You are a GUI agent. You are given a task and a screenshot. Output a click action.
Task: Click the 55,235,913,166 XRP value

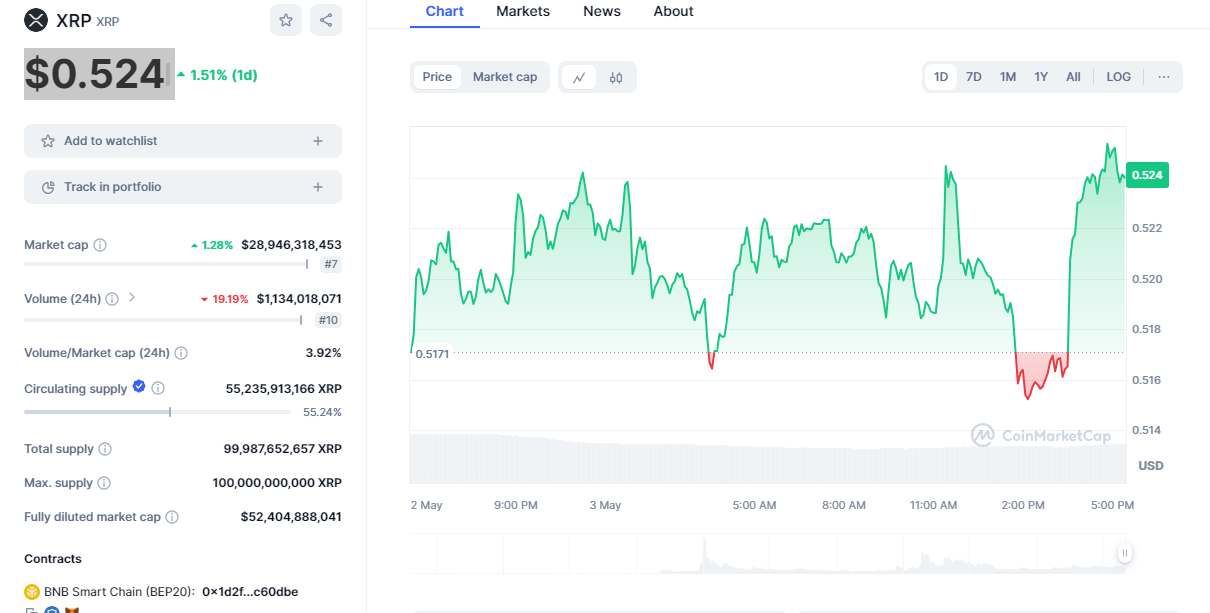pos(284,389)
